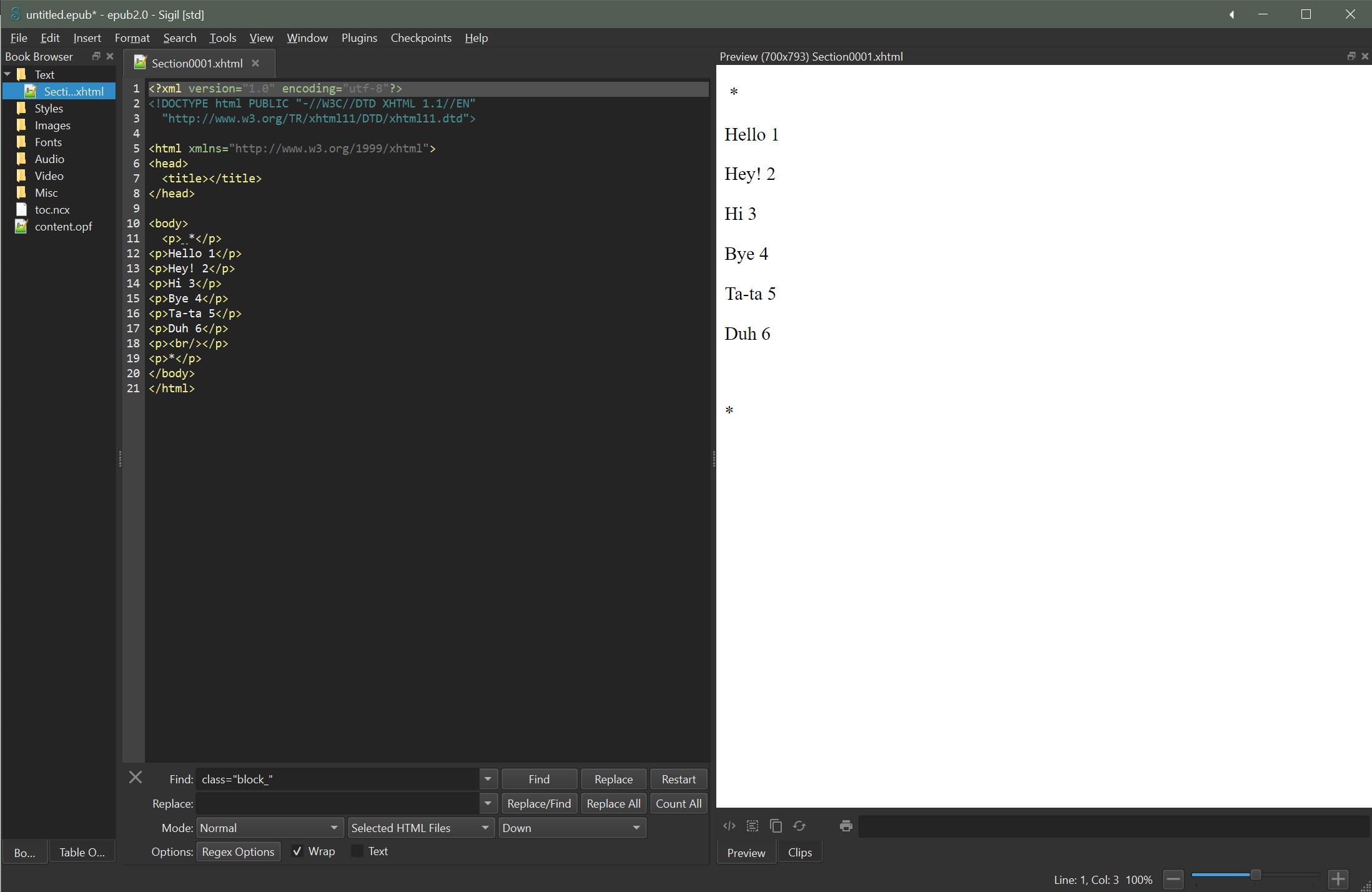Collapse the Text folder in Book Browser
Image resolution: width=1372 pixels, height=892 pixels.
[7, 74]
